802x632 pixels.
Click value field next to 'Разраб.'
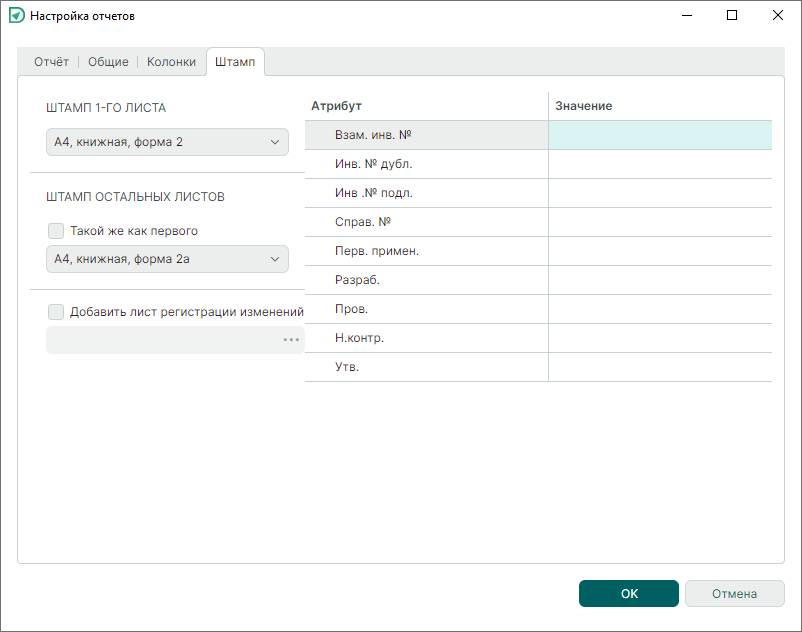[659, 280]
